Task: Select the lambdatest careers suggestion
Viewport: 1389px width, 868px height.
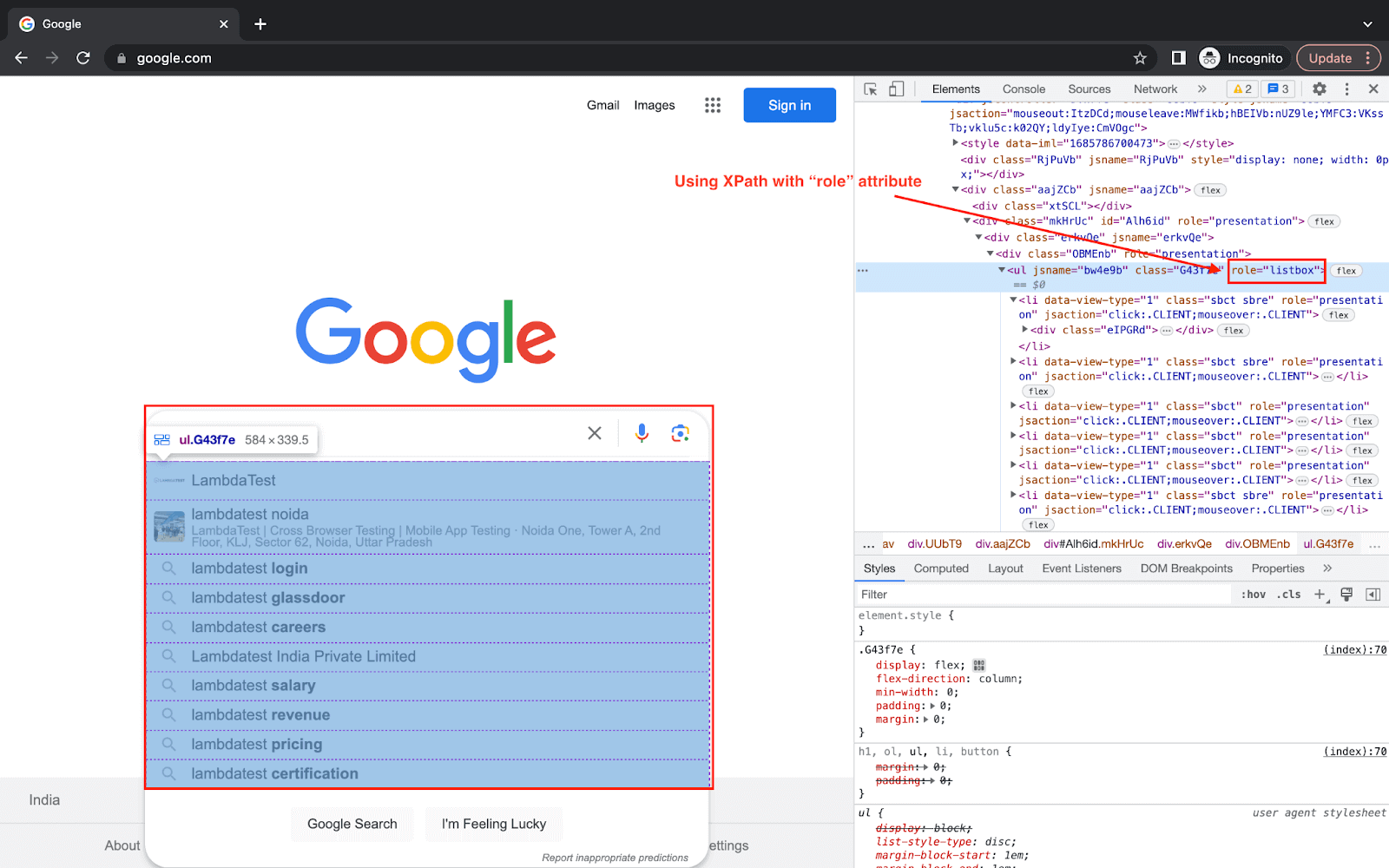Action: (259, 628)
